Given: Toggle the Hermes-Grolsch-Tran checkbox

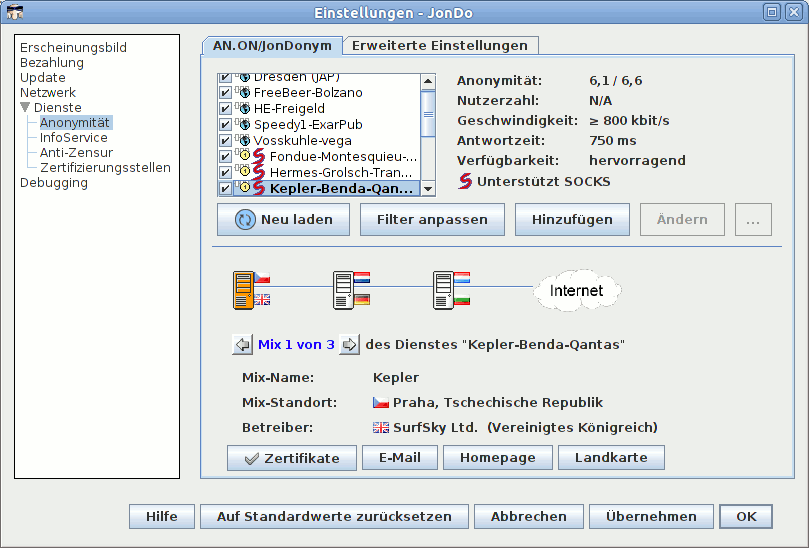Looking at the screenshot, I should (x=225, y=172).
